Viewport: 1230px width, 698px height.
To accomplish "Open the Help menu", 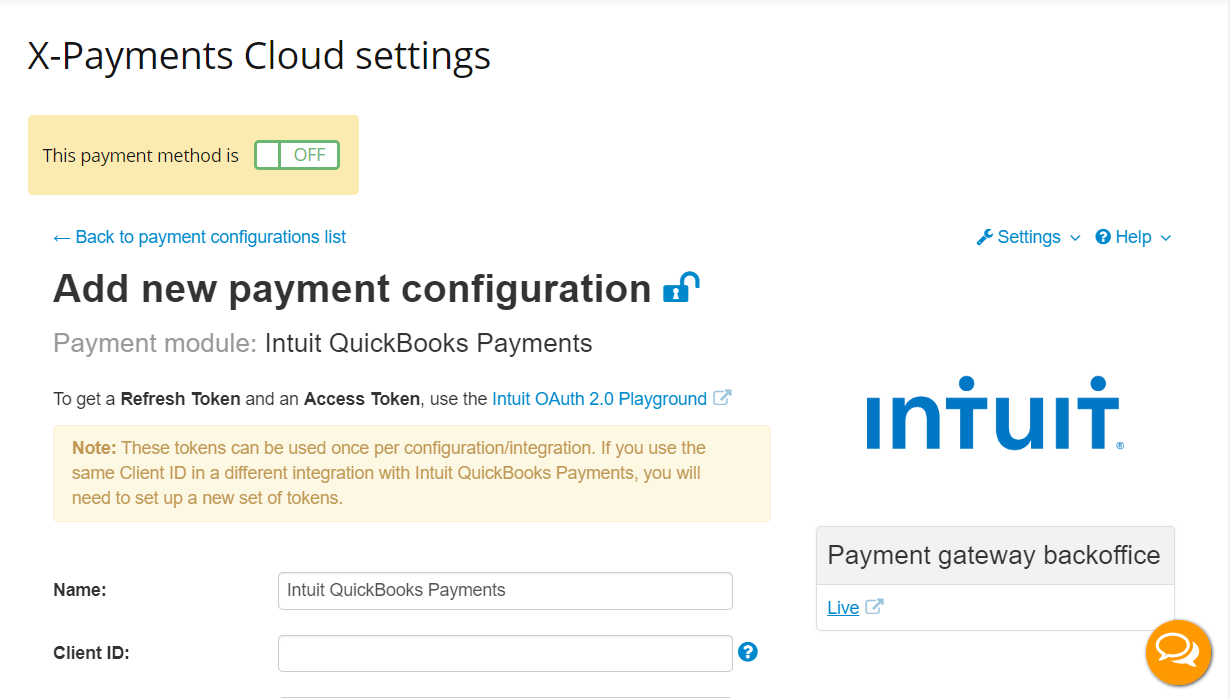I will [x=1133, y=237].
